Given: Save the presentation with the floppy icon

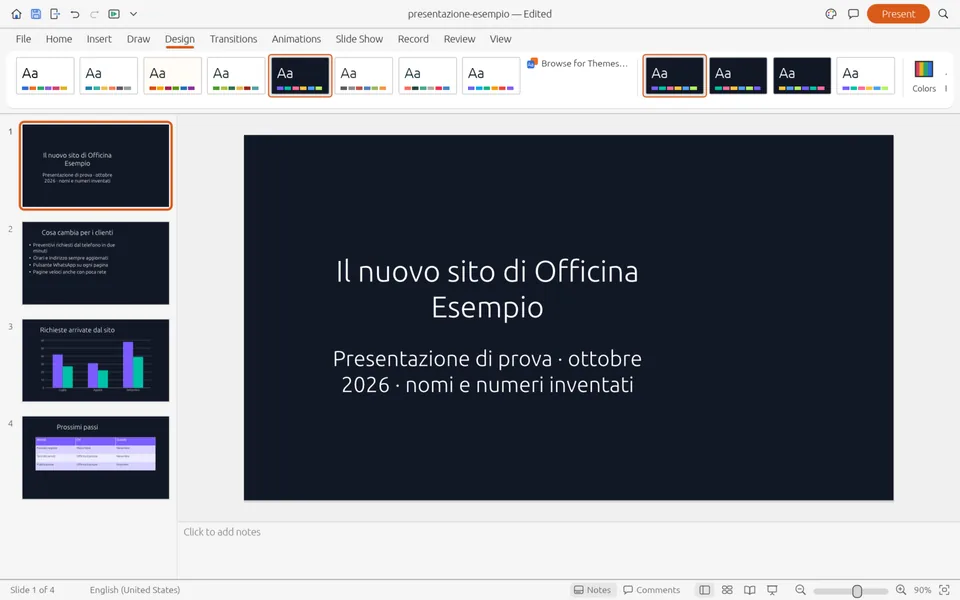Looking at the screenshot, I should click(36, 13).
